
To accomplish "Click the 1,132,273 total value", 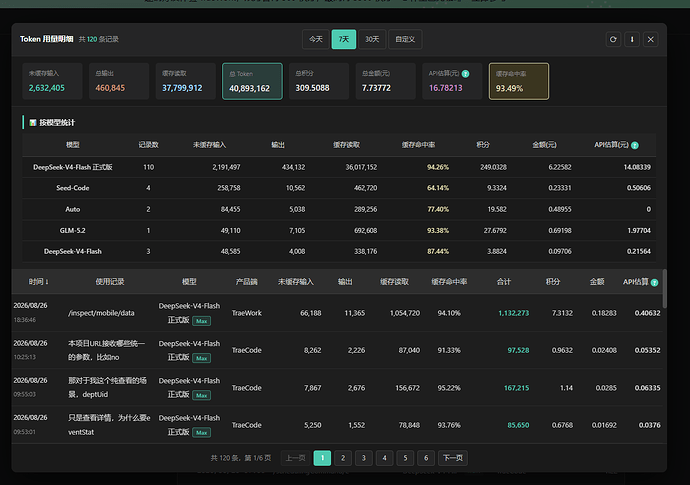I will click(514, 313).
